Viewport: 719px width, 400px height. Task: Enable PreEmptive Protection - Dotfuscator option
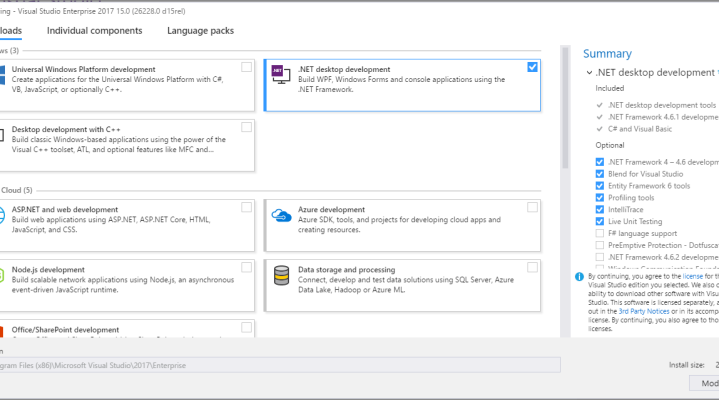pos(599,245)
